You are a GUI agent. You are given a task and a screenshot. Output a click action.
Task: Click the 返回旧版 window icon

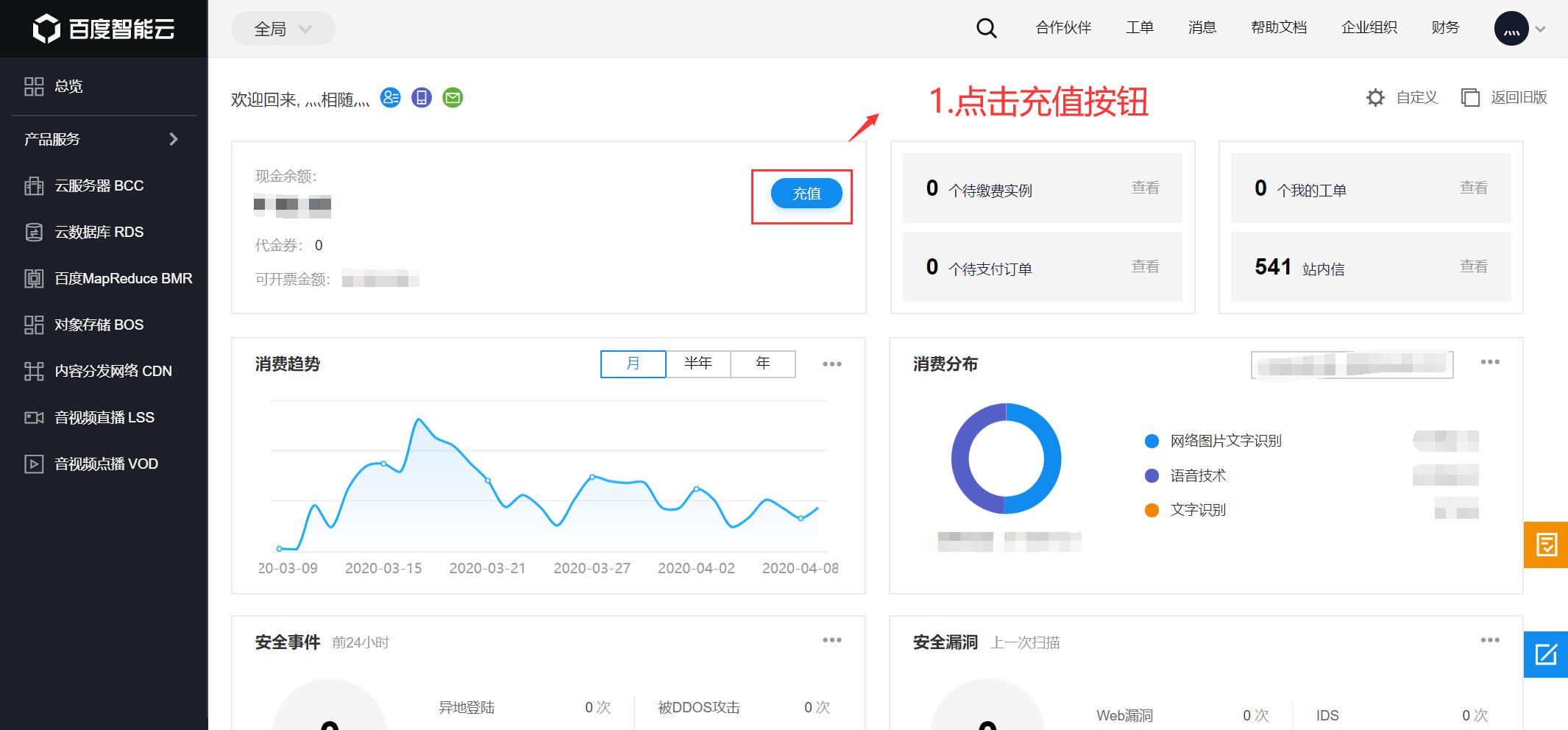tap(1470, 97)
